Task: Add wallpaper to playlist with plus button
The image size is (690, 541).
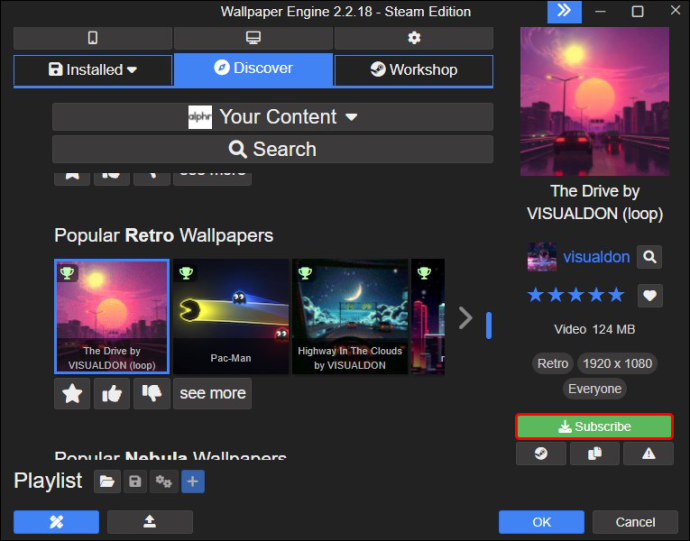Action: point(193,481)
